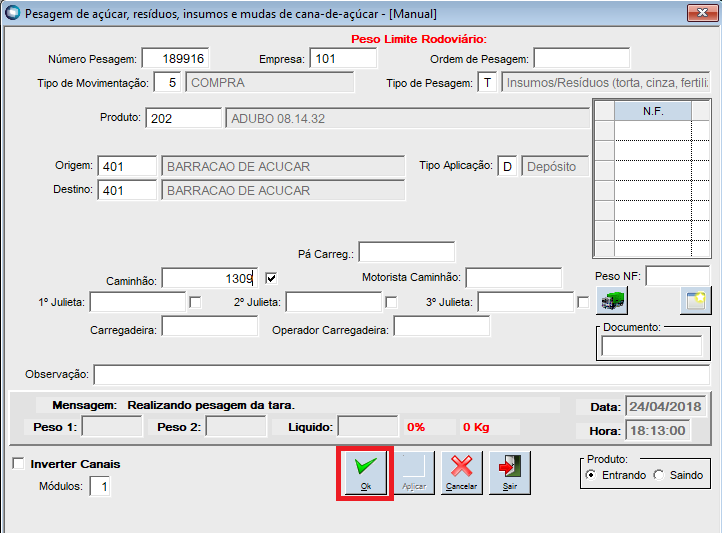
Task: Click the Operador Carregadeira field
Action: coord(442,326)
